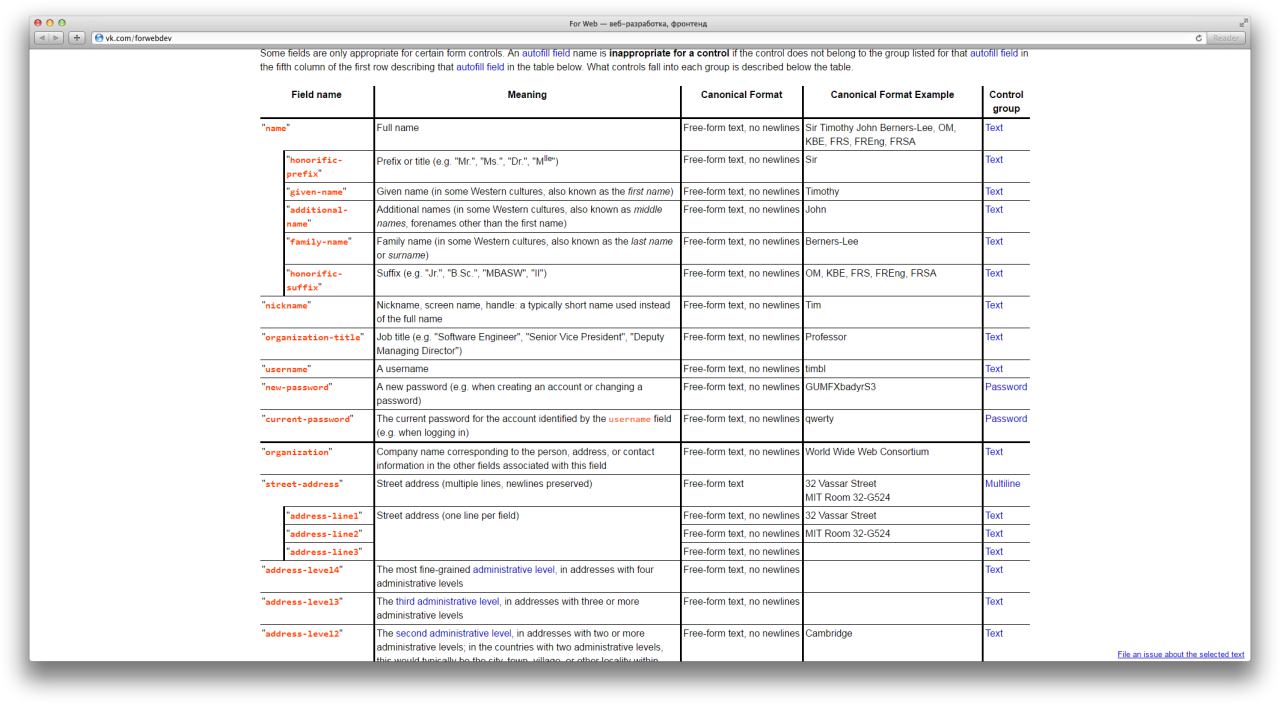This screenshot has height=704, width=1280.
Task: Click the plus add-bookmark button
Action: click(79, 37)
